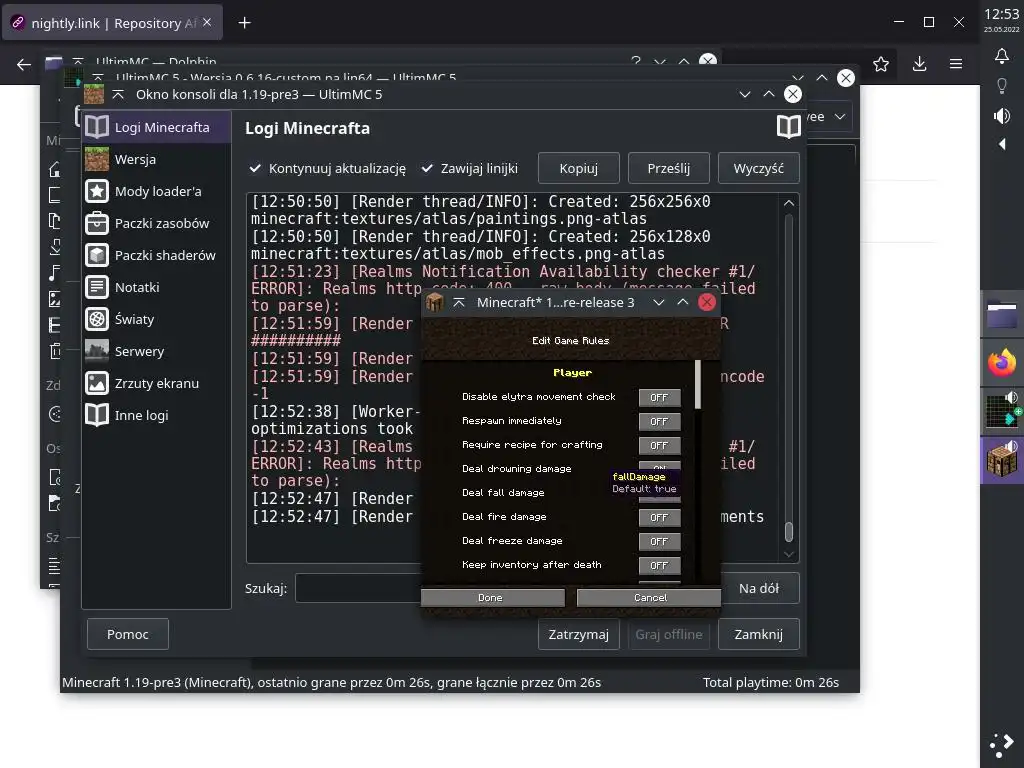Click the Serwery thumbnail icon
The height and width of the screenshot is (768, 1024).
click(97, 351)
